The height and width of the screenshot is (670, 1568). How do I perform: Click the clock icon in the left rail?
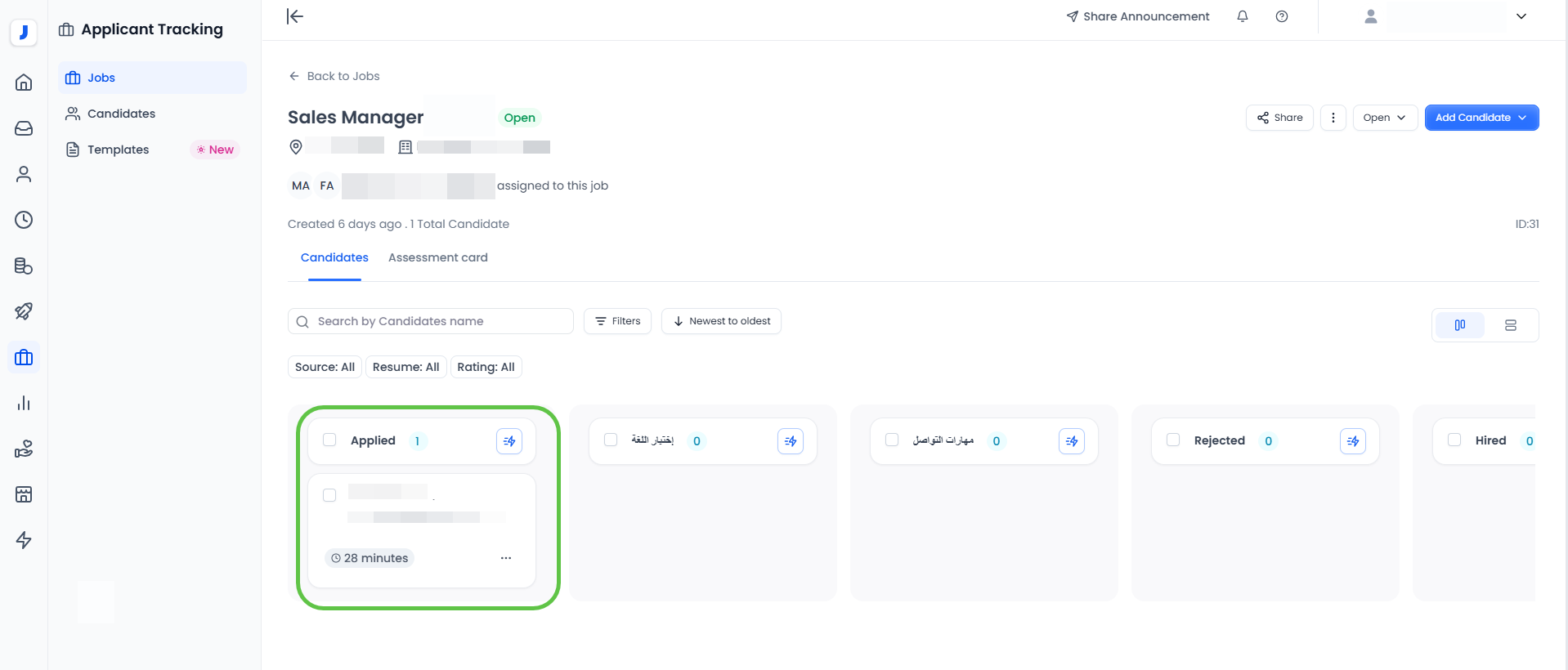(x=24, y=220)
